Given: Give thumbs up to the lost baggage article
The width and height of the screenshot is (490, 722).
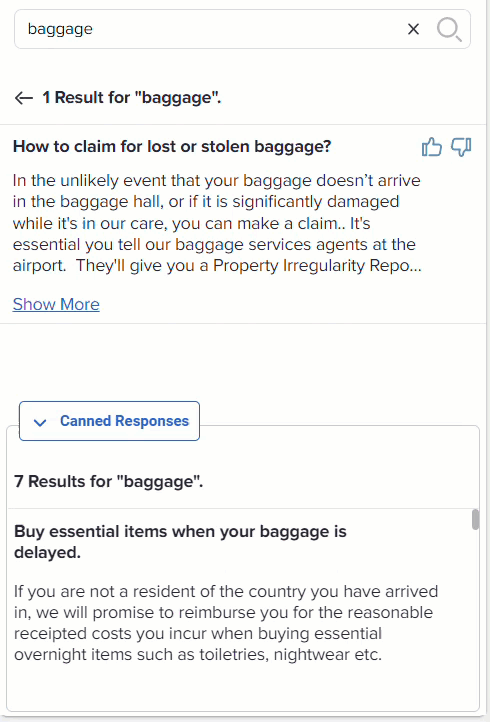Looking at the screenshot, I should tap(432, 147).
